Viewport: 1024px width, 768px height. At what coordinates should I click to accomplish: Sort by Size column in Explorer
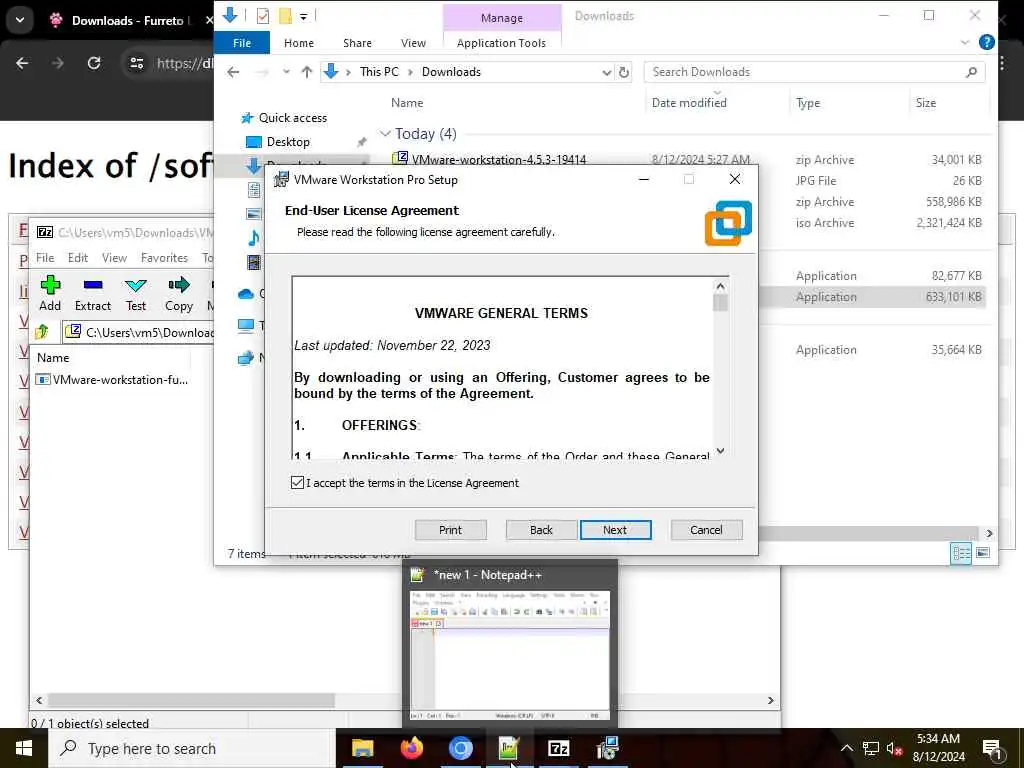coord(925,103)
